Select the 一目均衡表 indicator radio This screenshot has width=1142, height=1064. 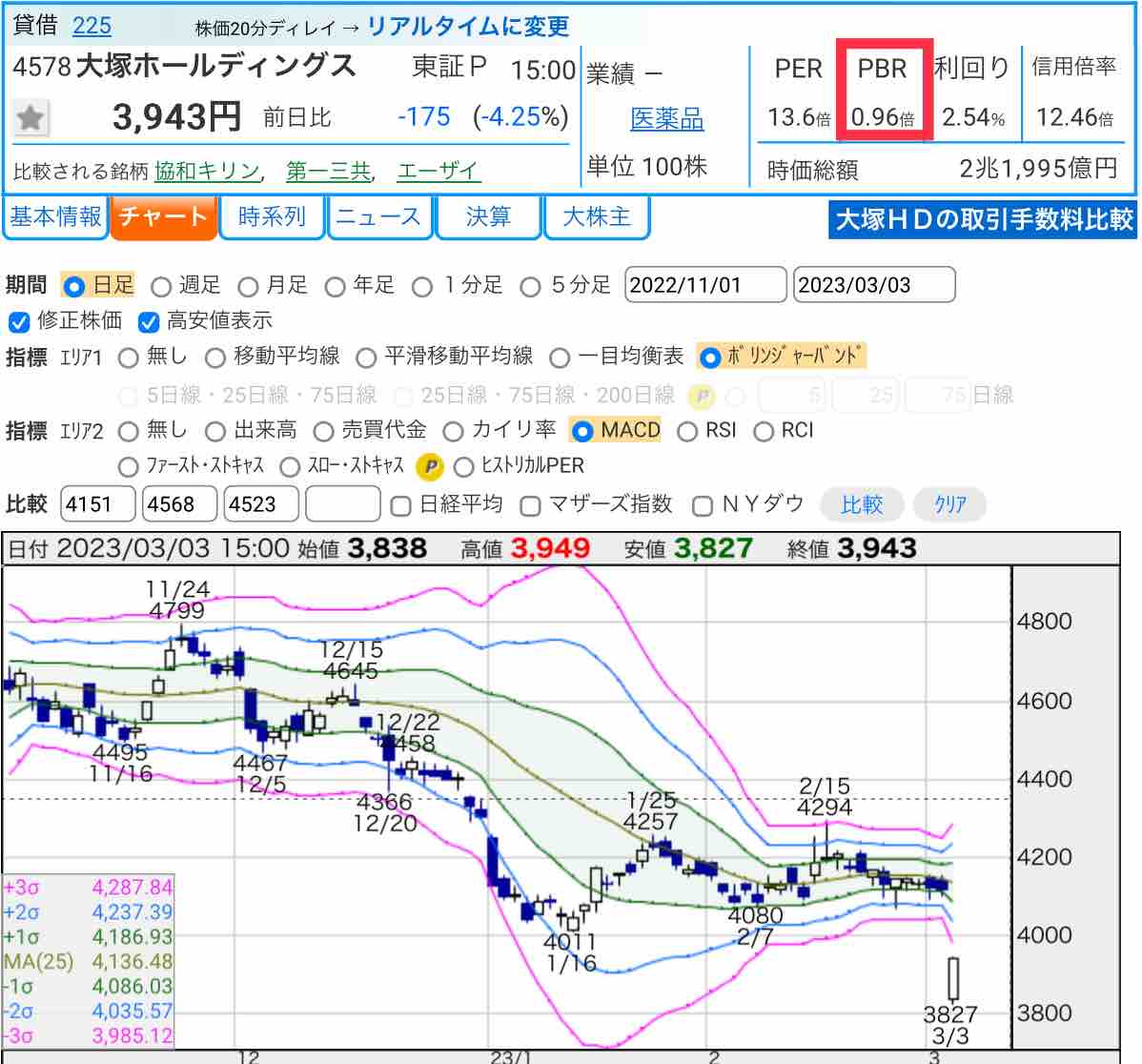point(560,358)
